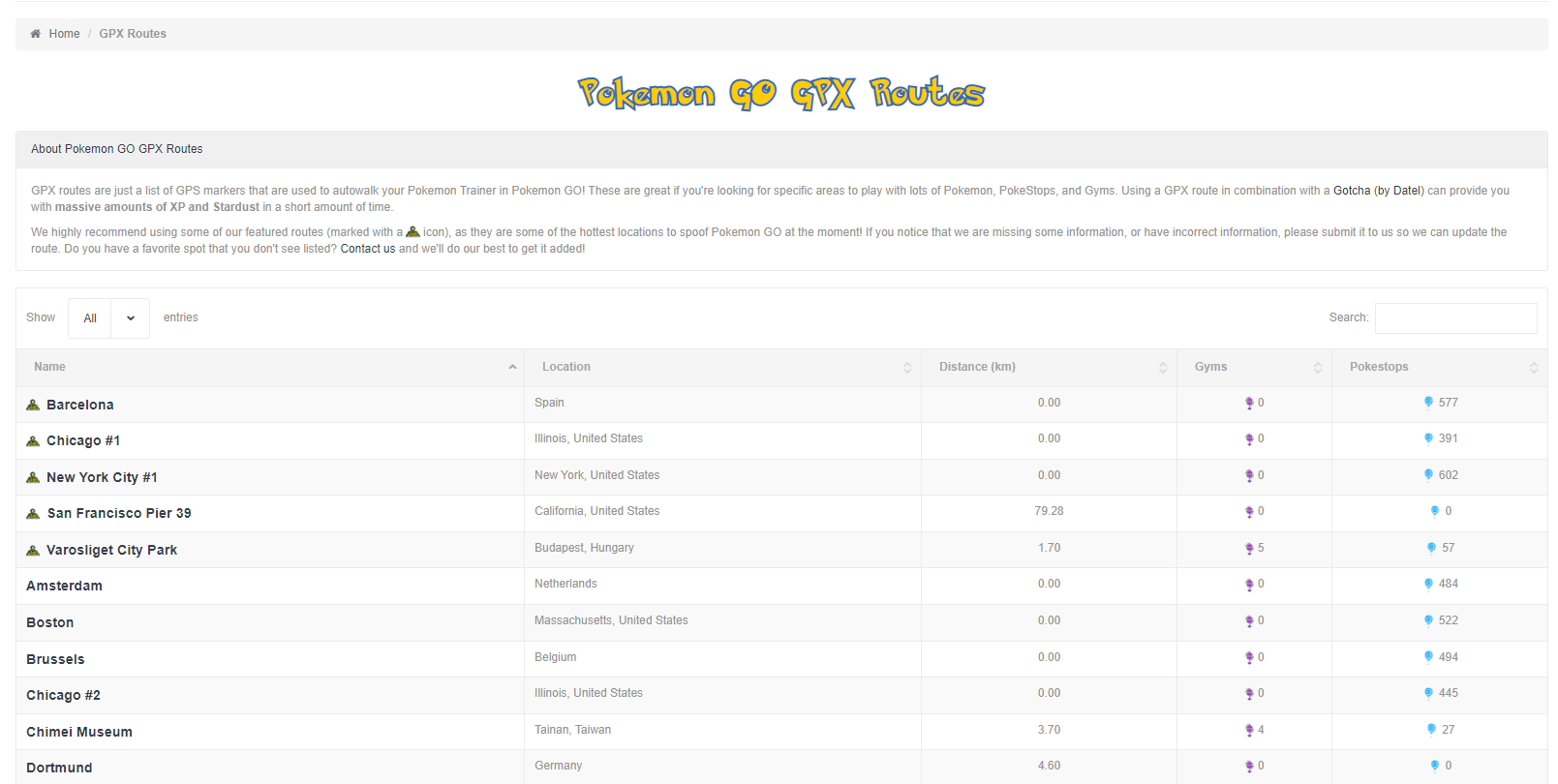1558x784 pixels.
Task: Click the gym icon in New York City #1 row
Action: pos(1249,475)
